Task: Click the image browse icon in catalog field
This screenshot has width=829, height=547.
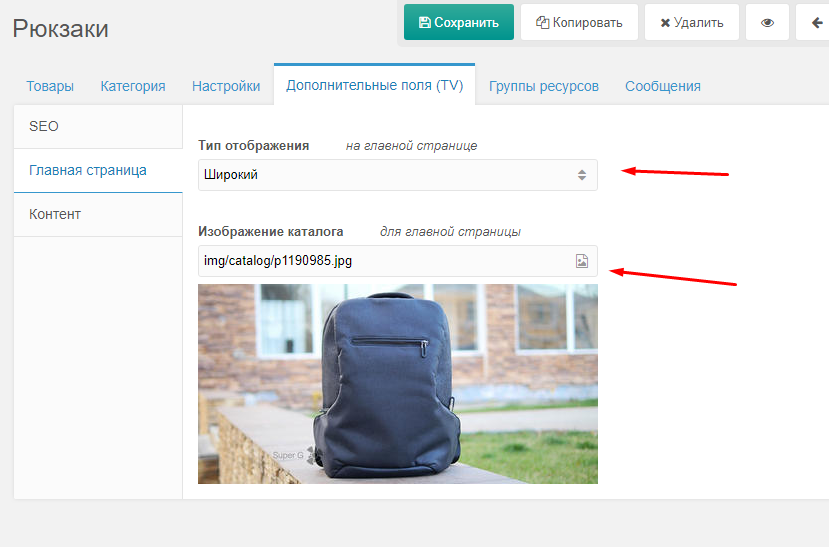Action: pos(582,261)
